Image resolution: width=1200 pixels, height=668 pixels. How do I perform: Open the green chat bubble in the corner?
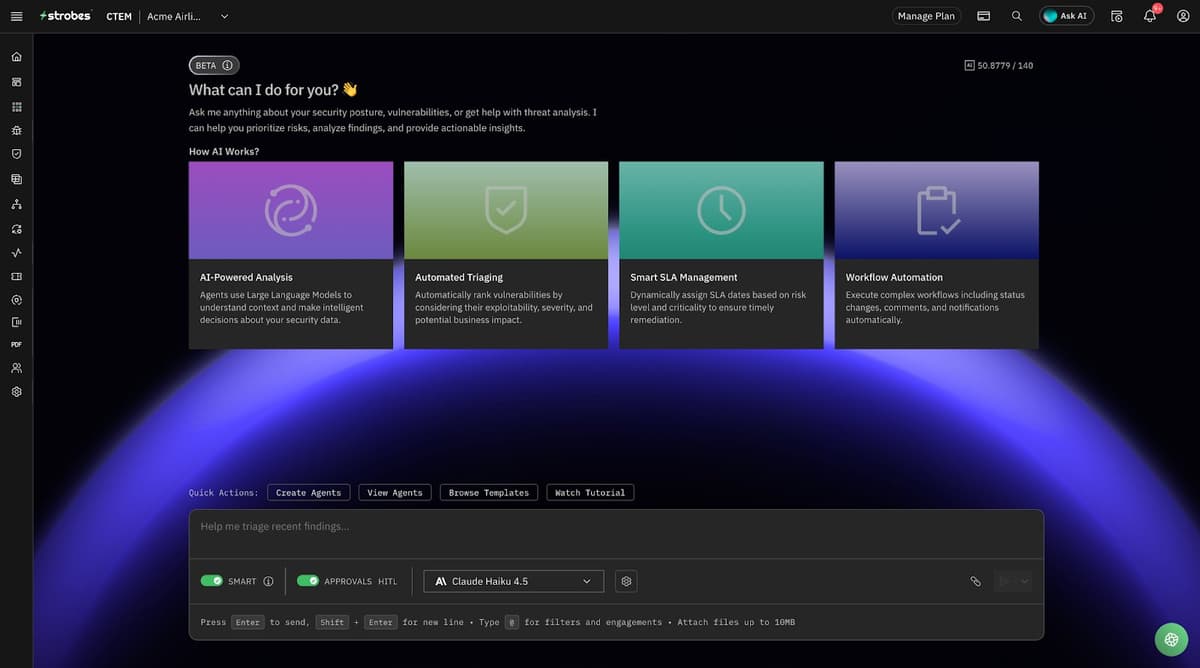(x=1171, y=639)
